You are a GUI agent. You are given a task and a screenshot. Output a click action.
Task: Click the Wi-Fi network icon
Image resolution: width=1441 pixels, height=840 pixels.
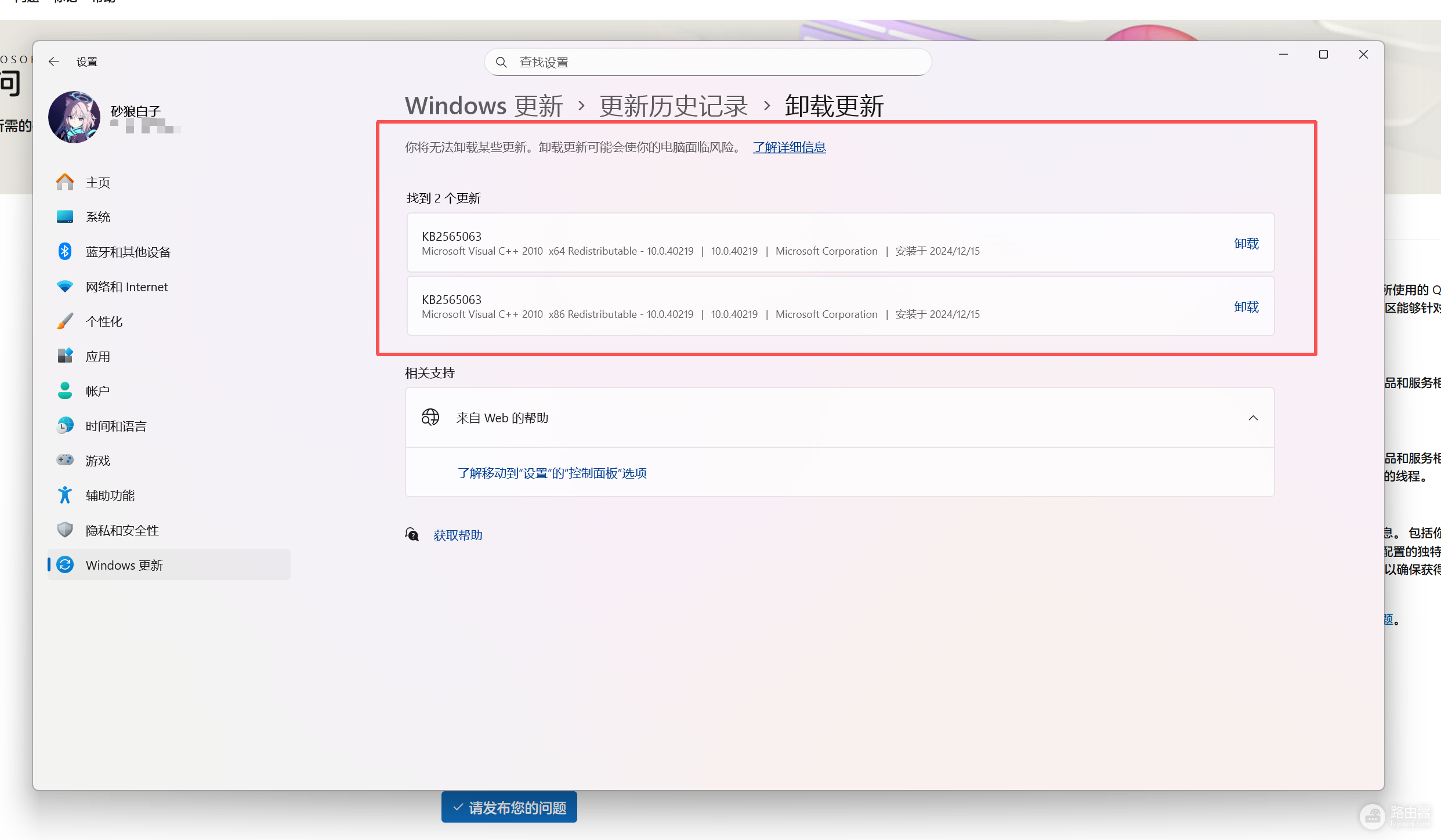pos(65,287)
